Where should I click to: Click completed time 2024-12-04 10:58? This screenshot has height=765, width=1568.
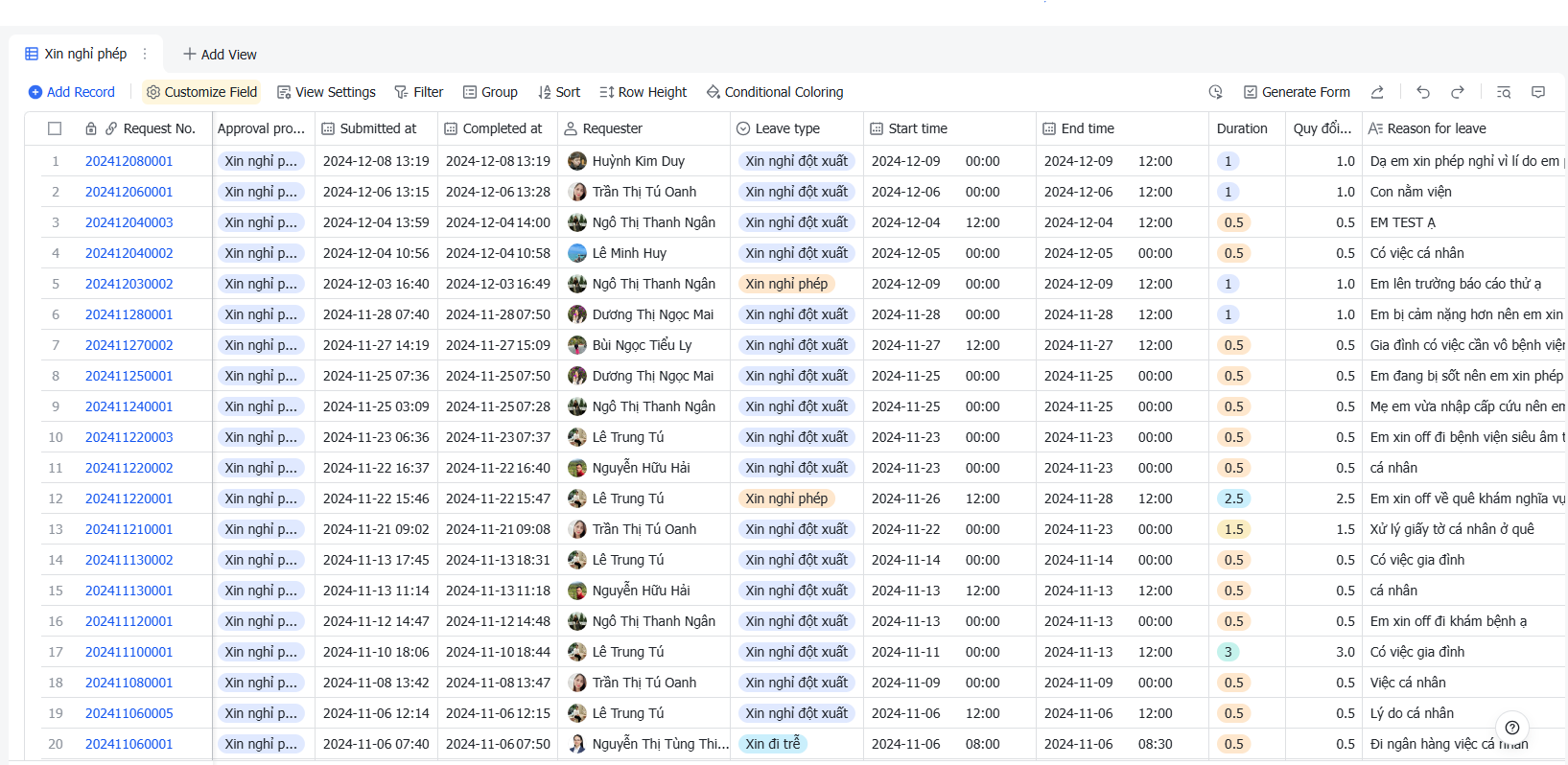pos(498,253)
